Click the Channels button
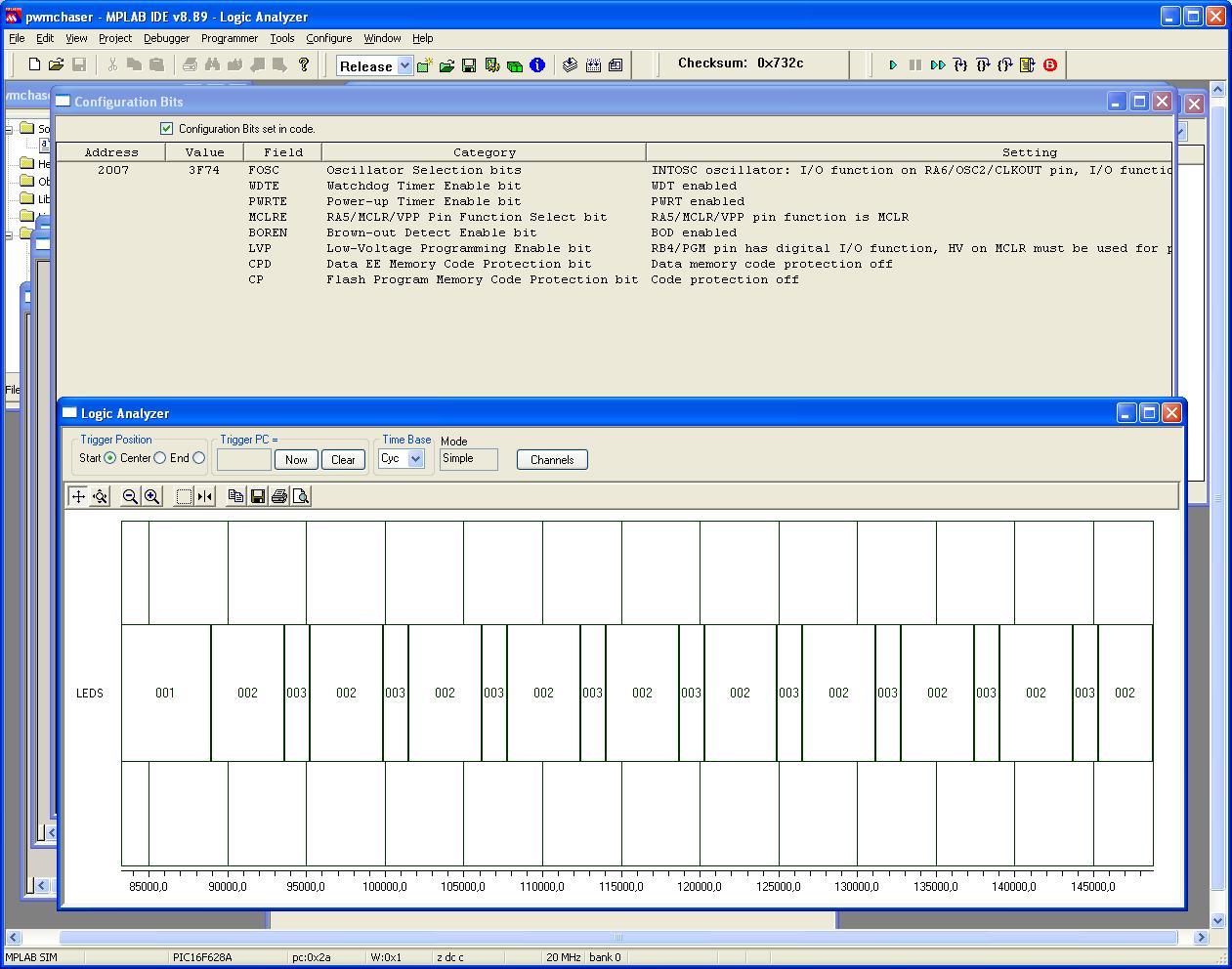1232x969 pixels. pos(552,460)
